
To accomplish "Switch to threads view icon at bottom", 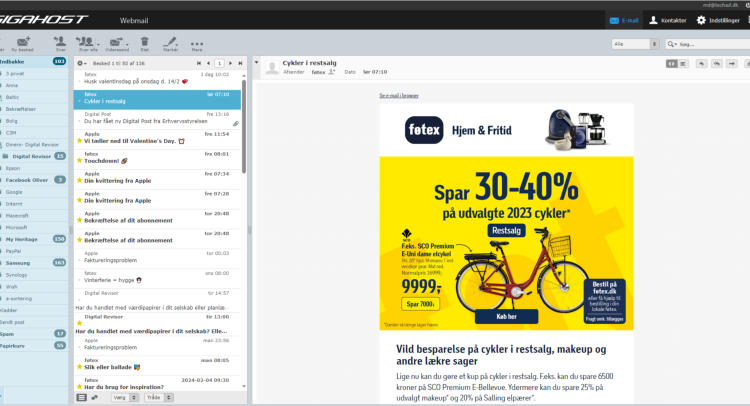I will (x=95, y=397).
